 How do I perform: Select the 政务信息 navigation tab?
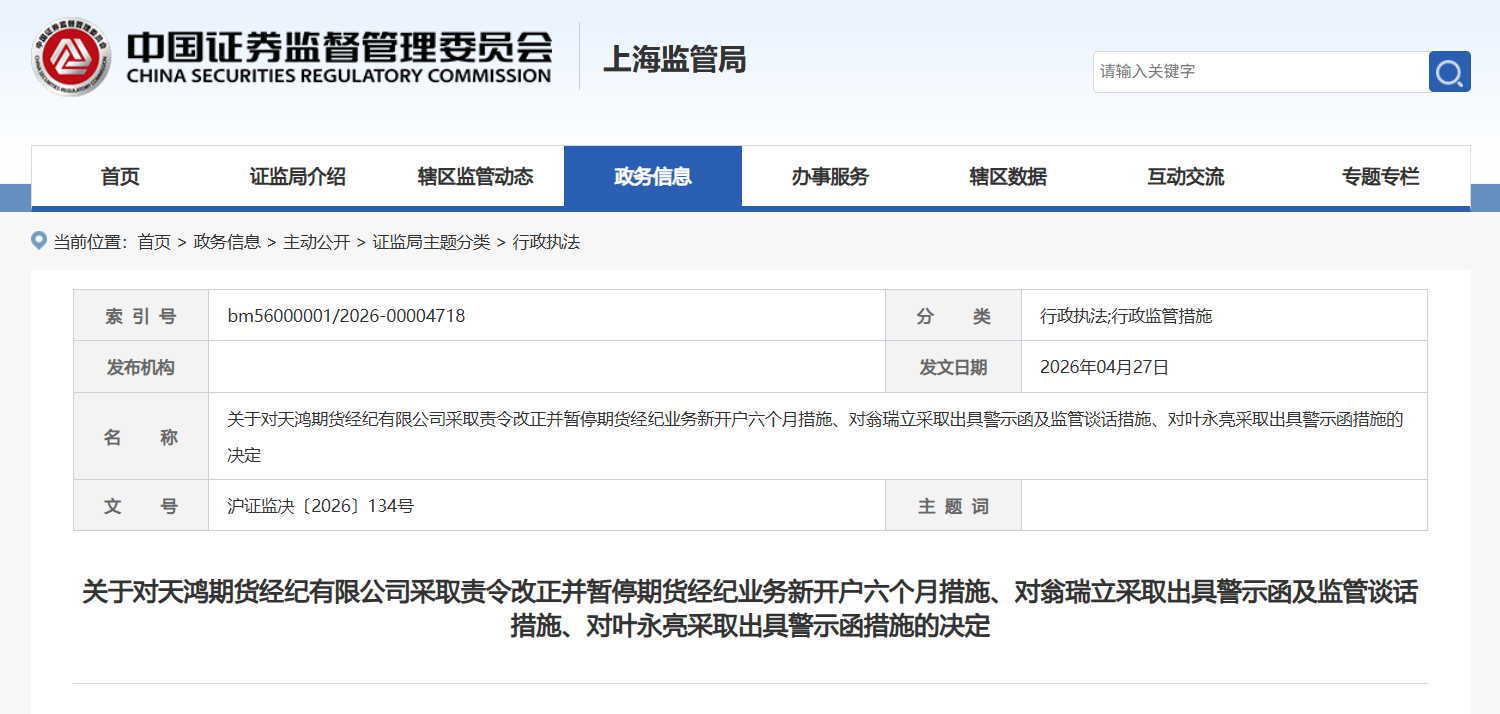(652, 177)
